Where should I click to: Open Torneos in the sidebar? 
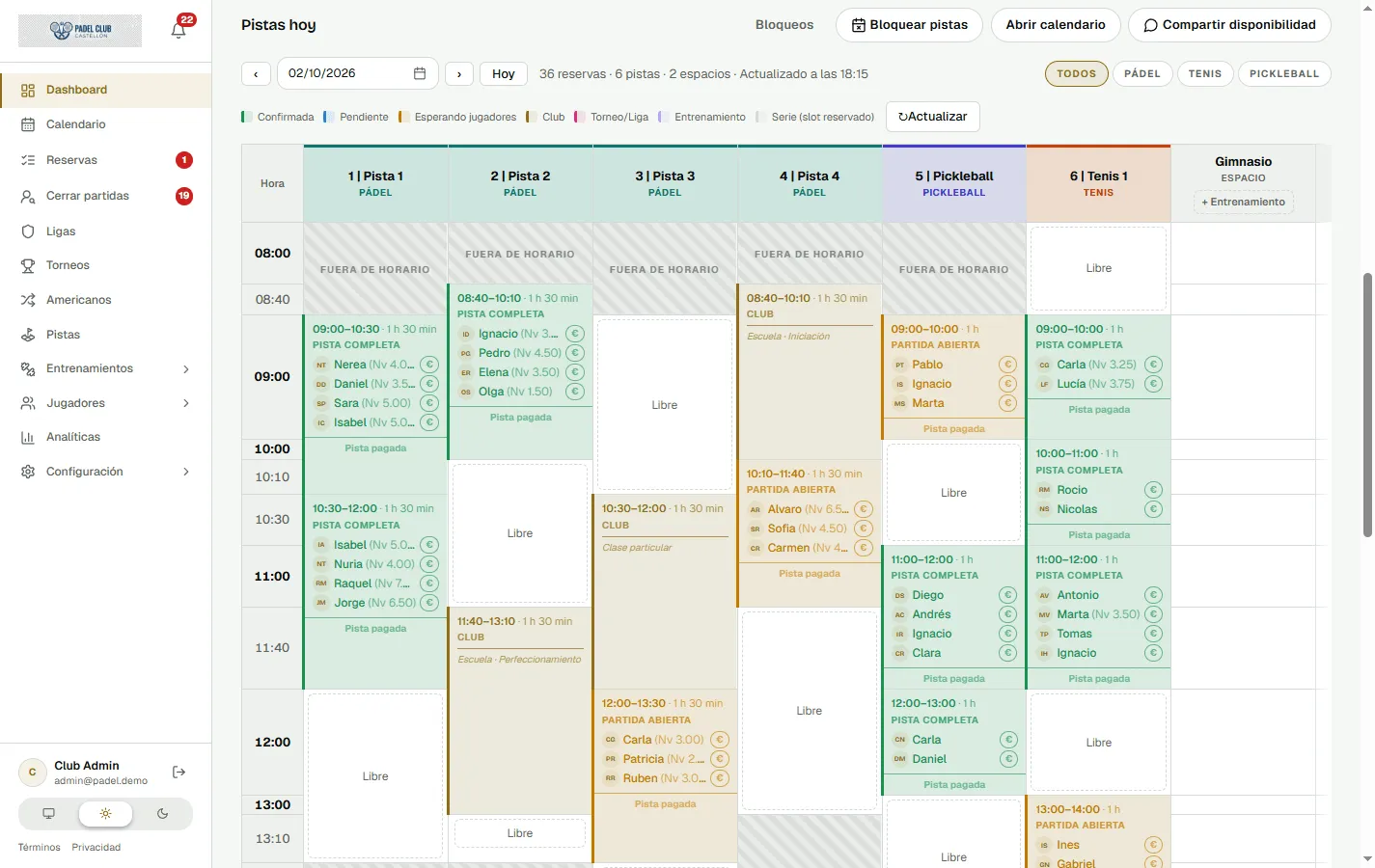106,265
